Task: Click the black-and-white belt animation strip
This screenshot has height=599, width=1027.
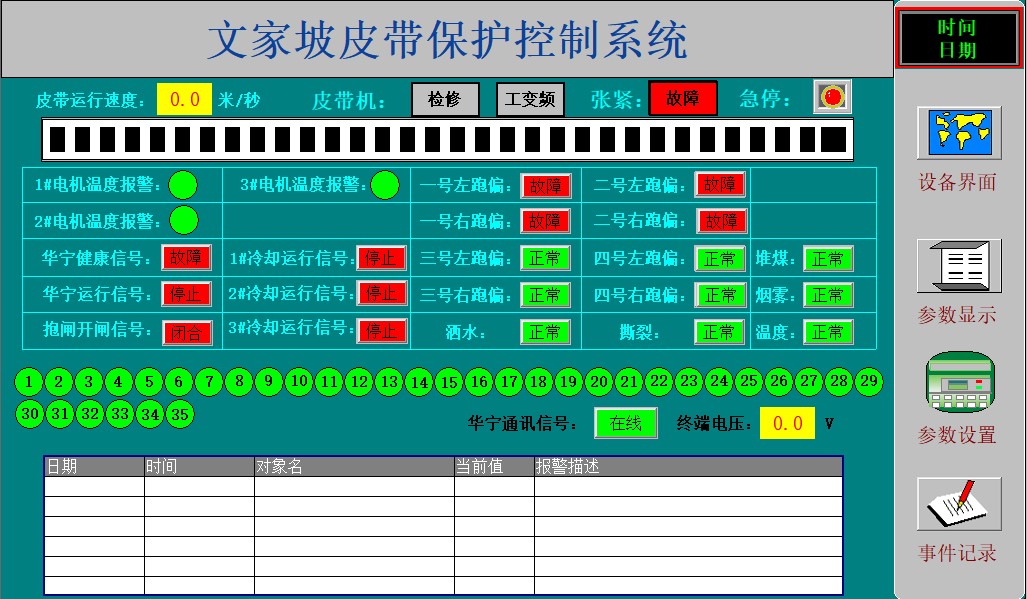Action: pyautogui.click(x=448, y=139)
